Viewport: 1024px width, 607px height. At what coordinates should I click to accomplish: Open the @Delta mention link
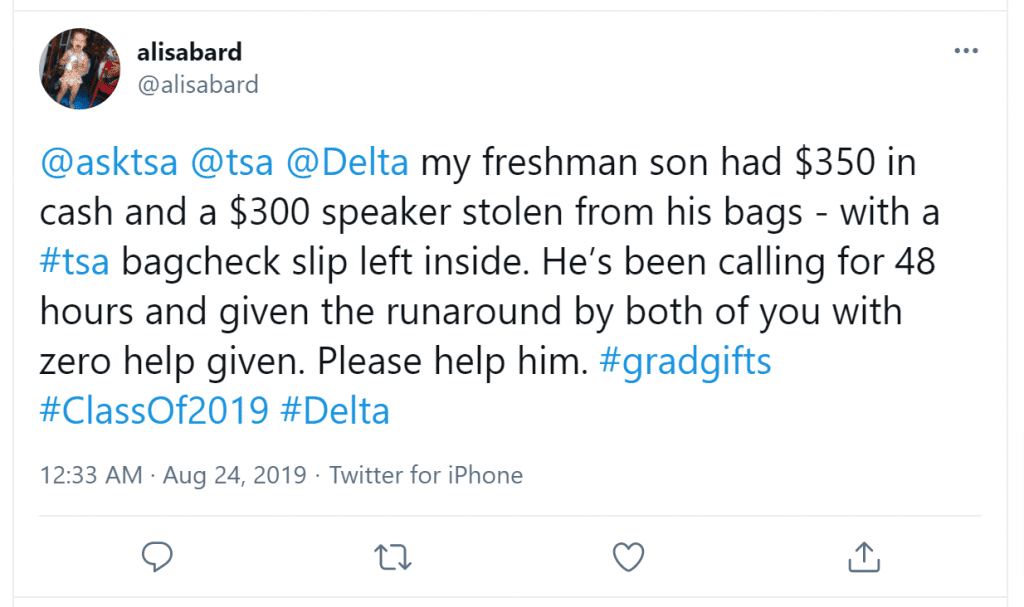point(347,162)
